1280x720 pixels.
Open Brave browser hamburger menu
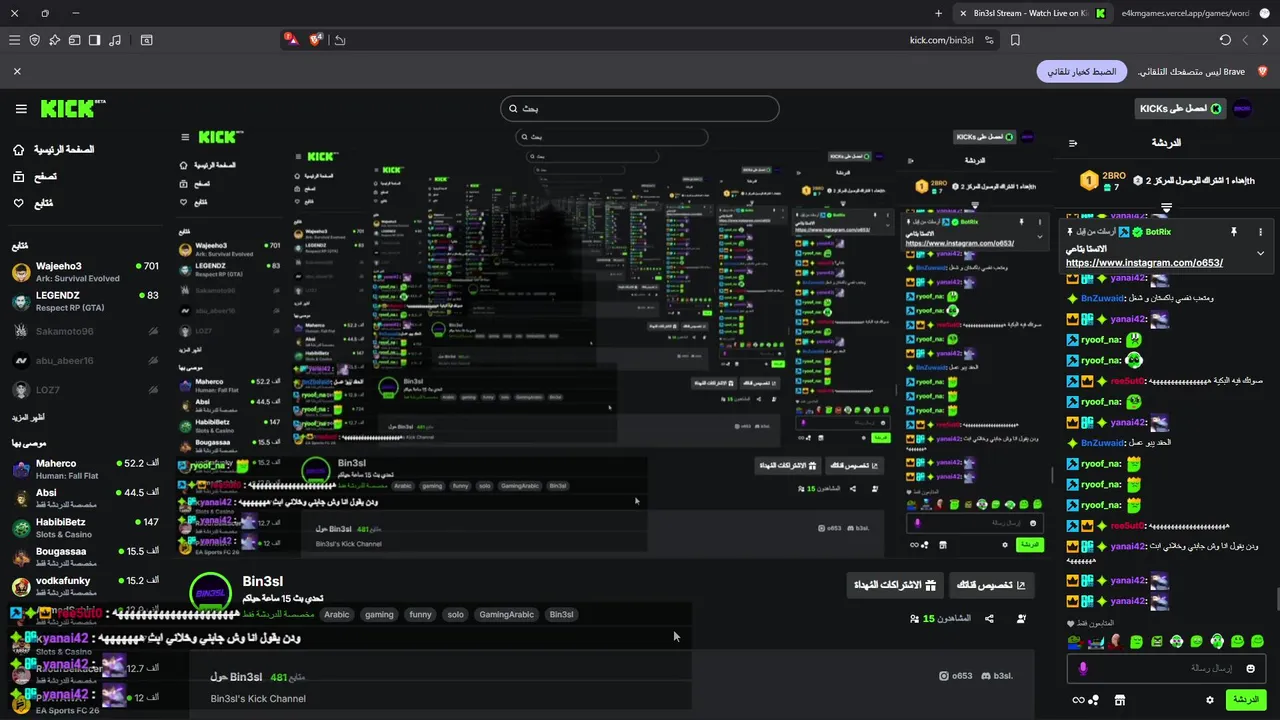tap(14, 40)
